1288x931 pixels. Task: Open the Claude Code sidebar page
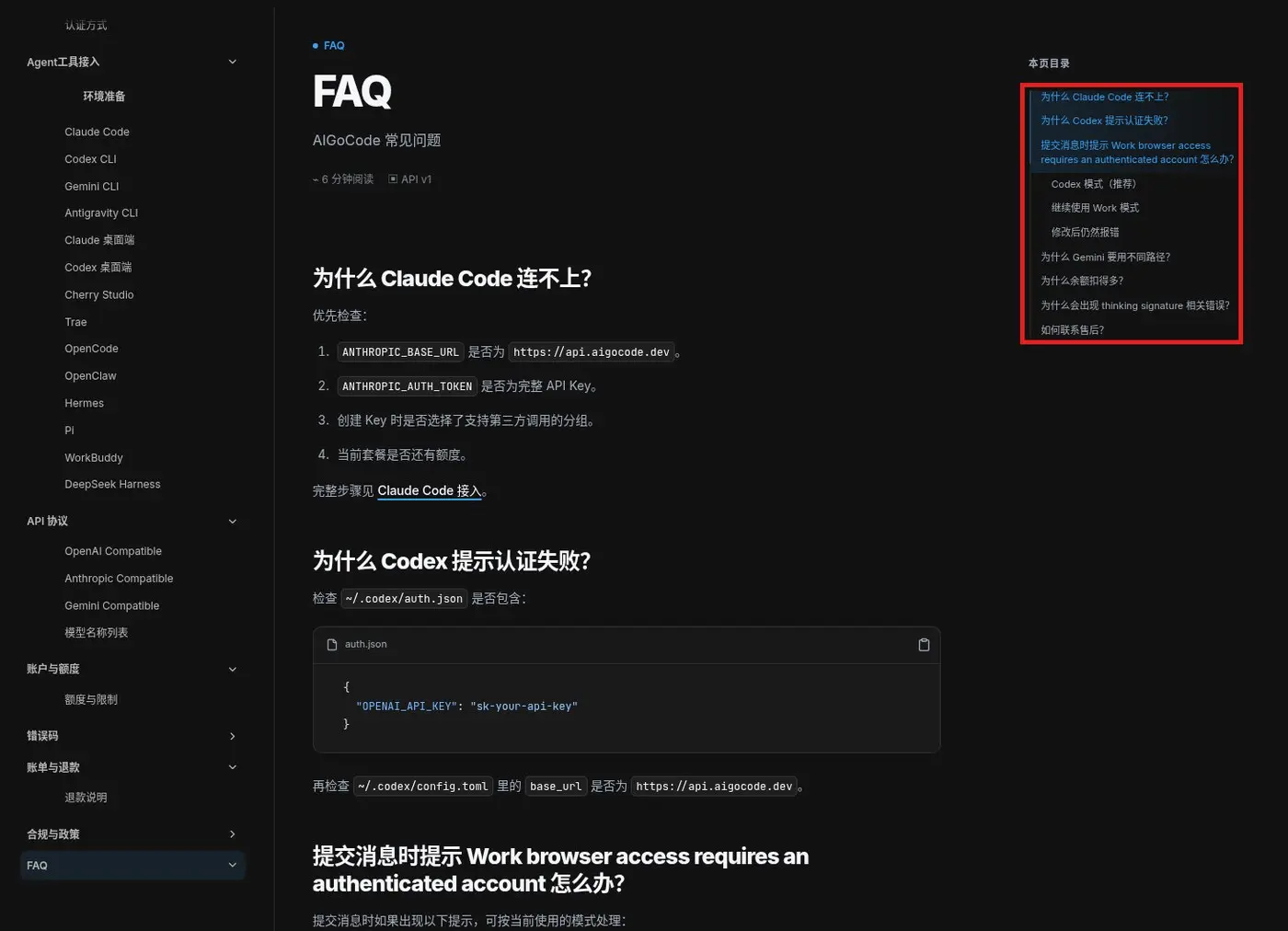coord(97,132)
